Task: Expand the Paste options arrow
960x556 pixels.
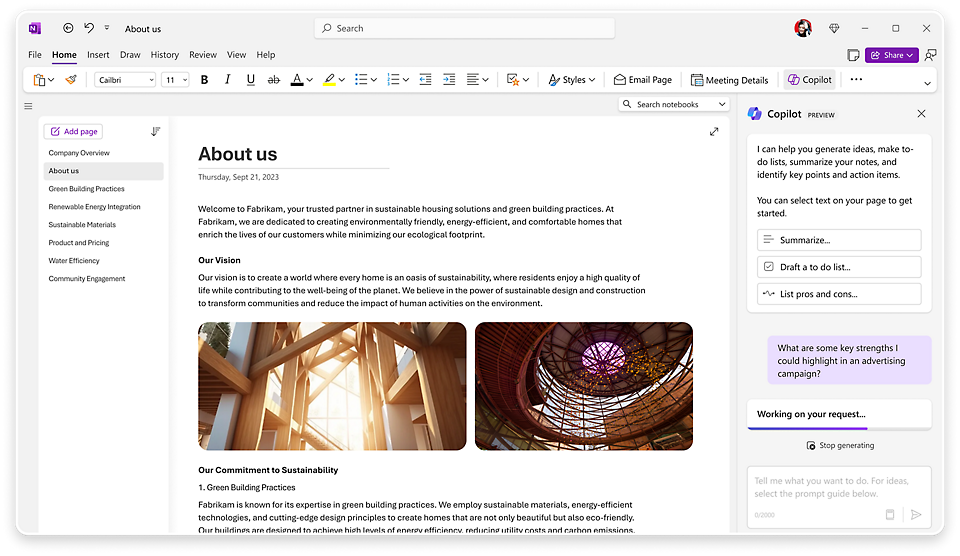Action: (51, 80)
